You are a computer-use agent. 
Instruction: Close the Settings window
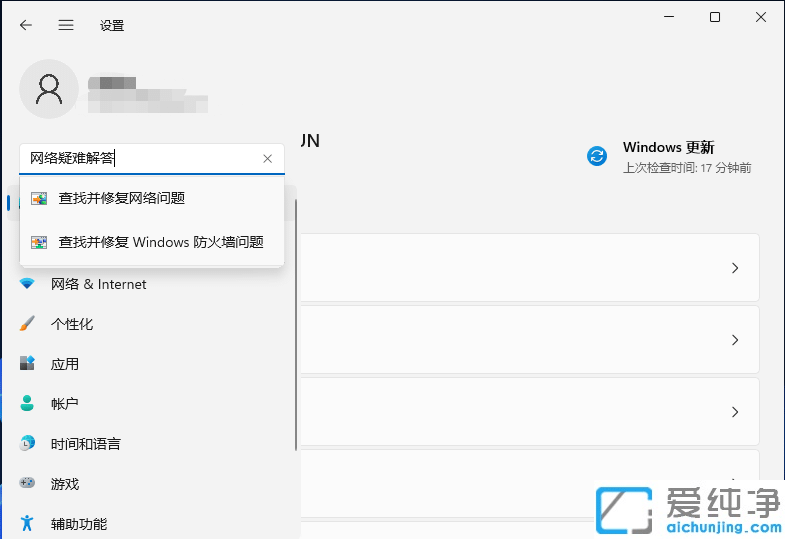(x=761, y=17)
